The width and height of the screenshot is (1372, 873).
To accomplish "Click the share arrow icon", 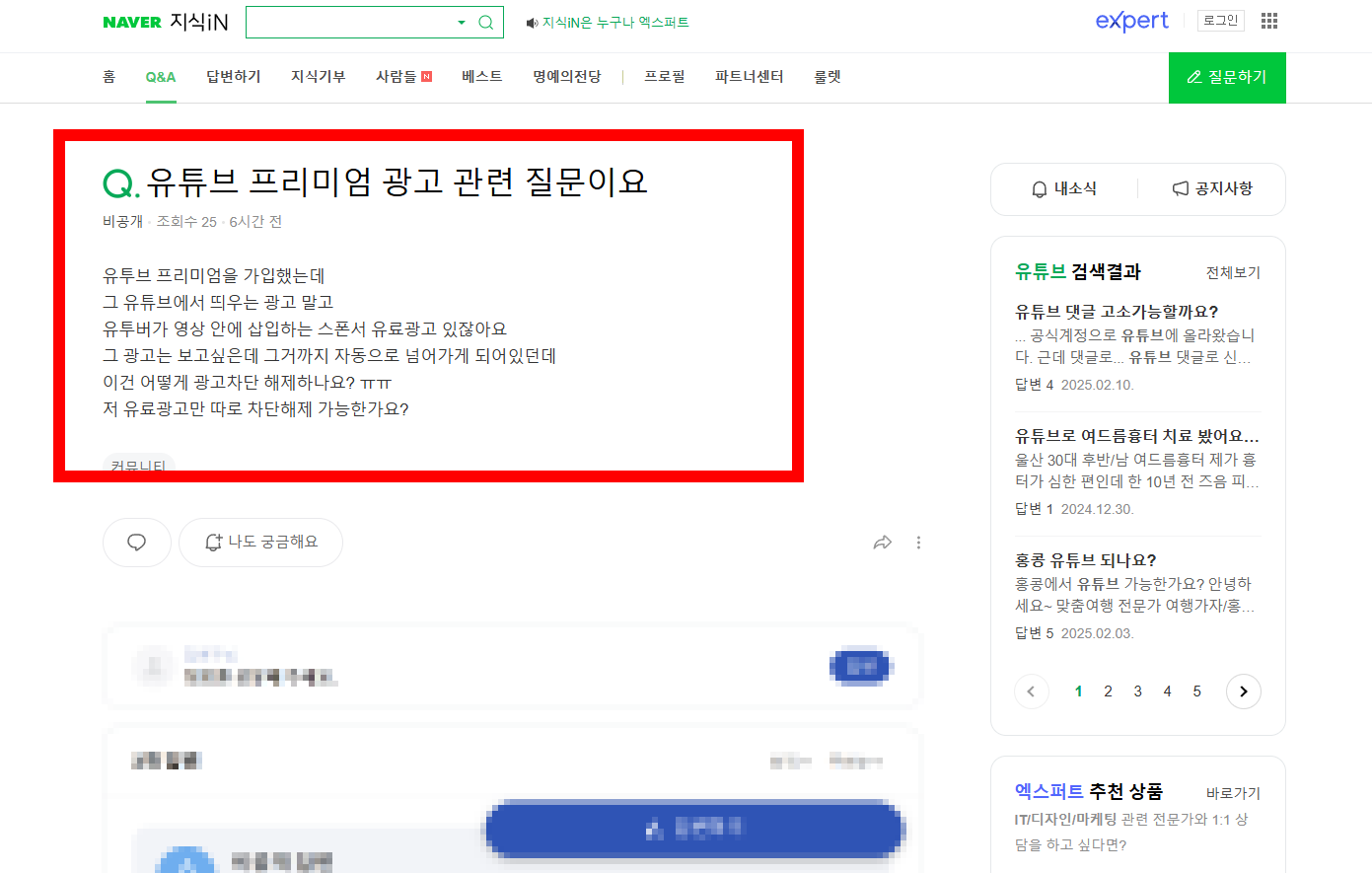I will click(883, 543).
